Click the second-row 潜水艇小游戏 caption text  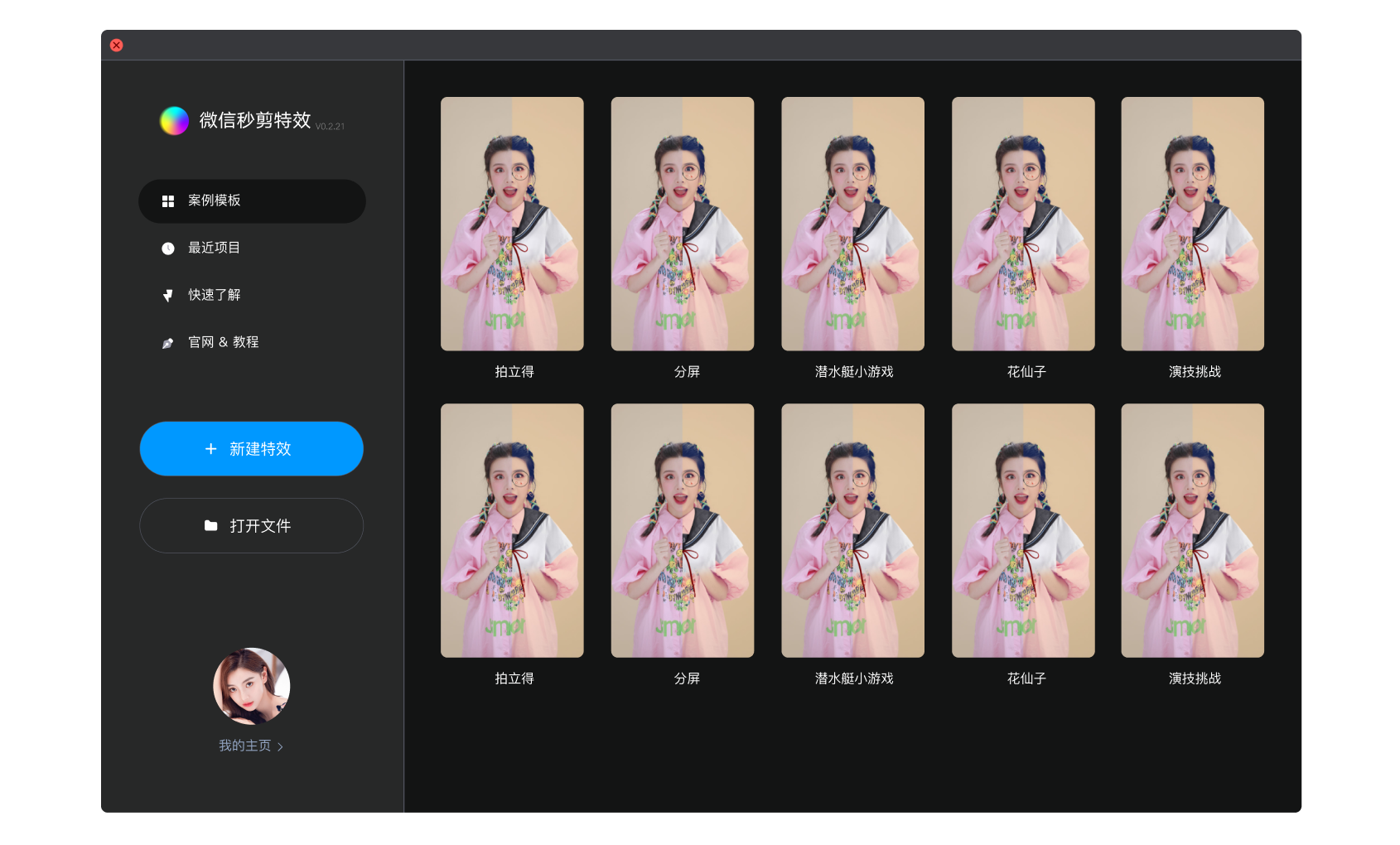tap(854, 678)
